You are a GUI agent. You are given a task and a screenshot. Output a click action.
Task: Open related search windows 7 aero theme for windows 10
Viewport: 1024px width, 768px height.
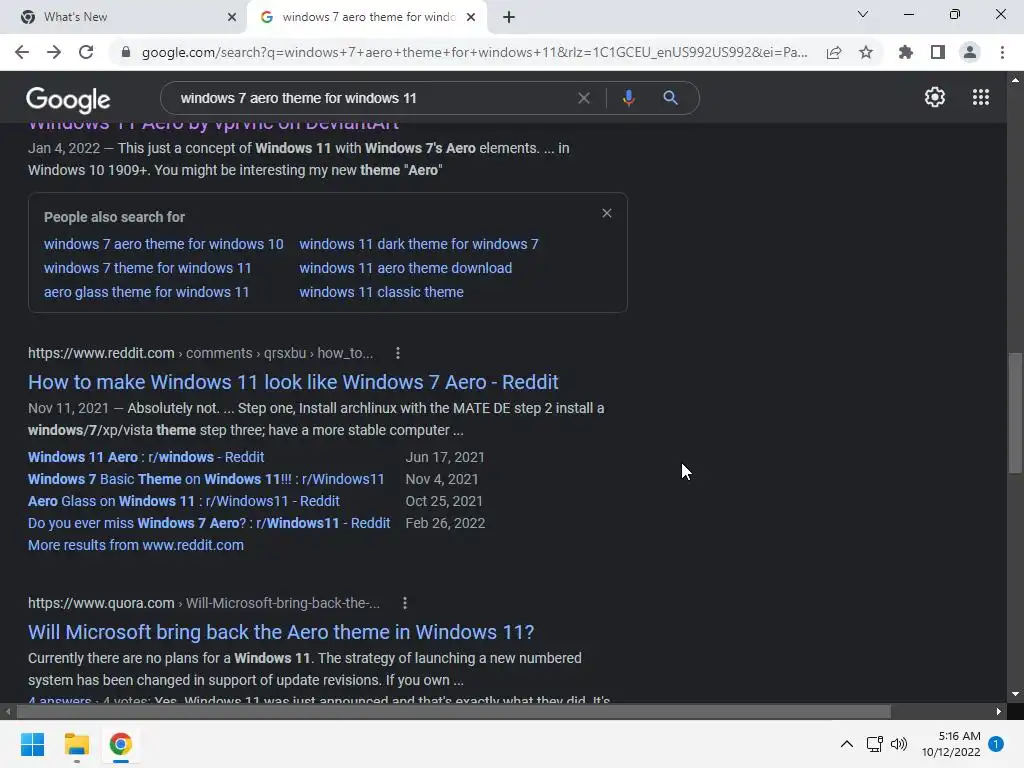pyautogui.click(x=163, y=244)
